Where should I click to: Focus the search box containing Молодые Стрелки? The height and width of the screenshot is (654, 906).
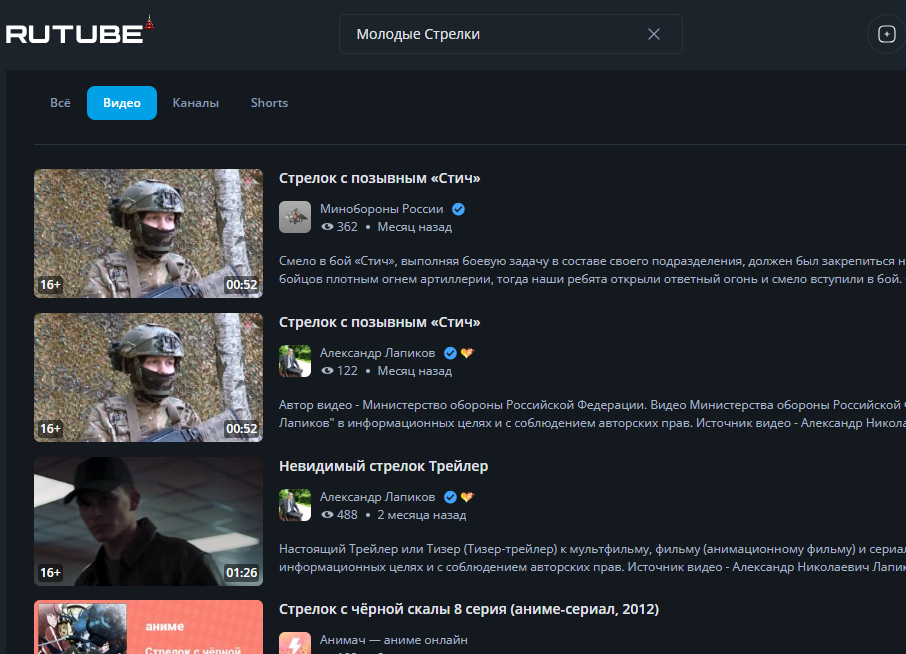[510, 34]
